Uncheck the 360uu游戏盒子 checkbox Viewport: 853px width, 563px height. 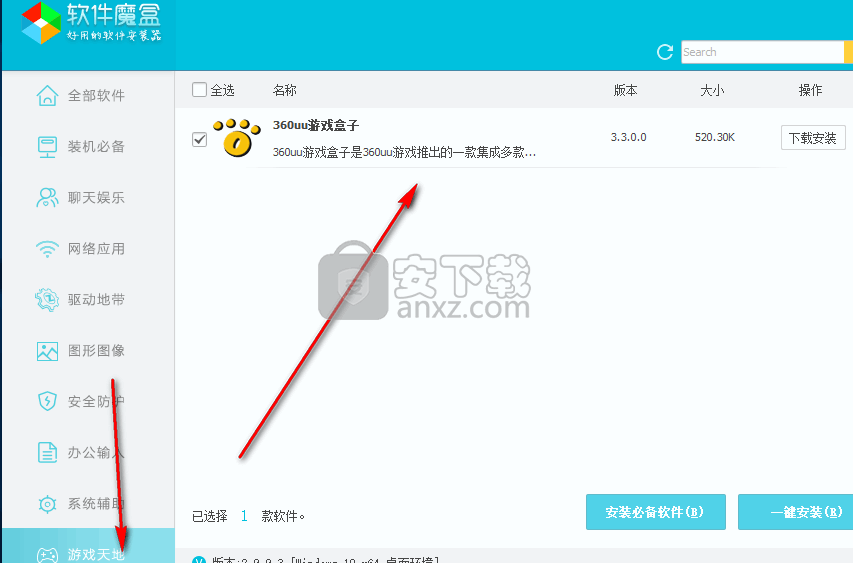point(200,139)
